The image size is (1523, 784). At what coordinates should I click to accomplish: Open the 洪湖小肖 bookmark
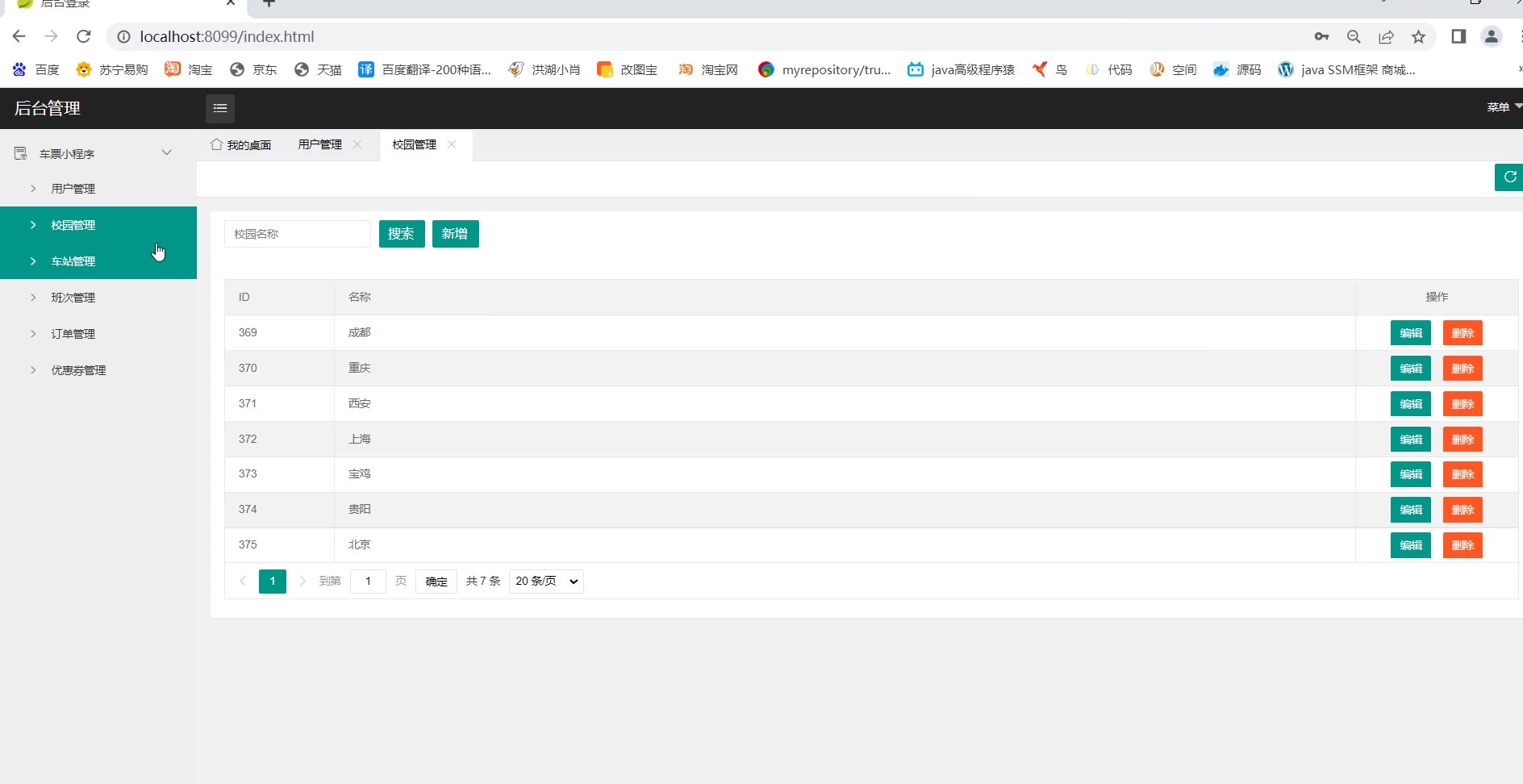[x=544, y=69]
